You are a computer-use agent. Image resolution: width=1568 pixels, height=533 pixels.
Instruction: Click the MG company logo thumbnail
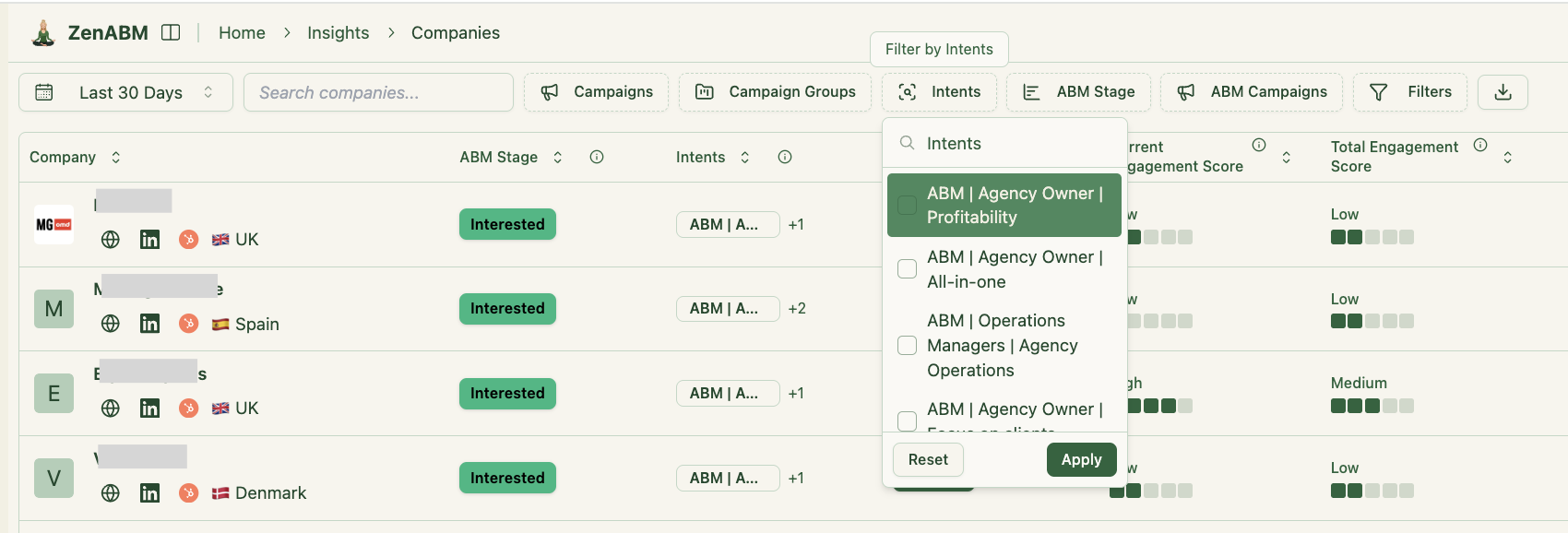pos(53,224)
